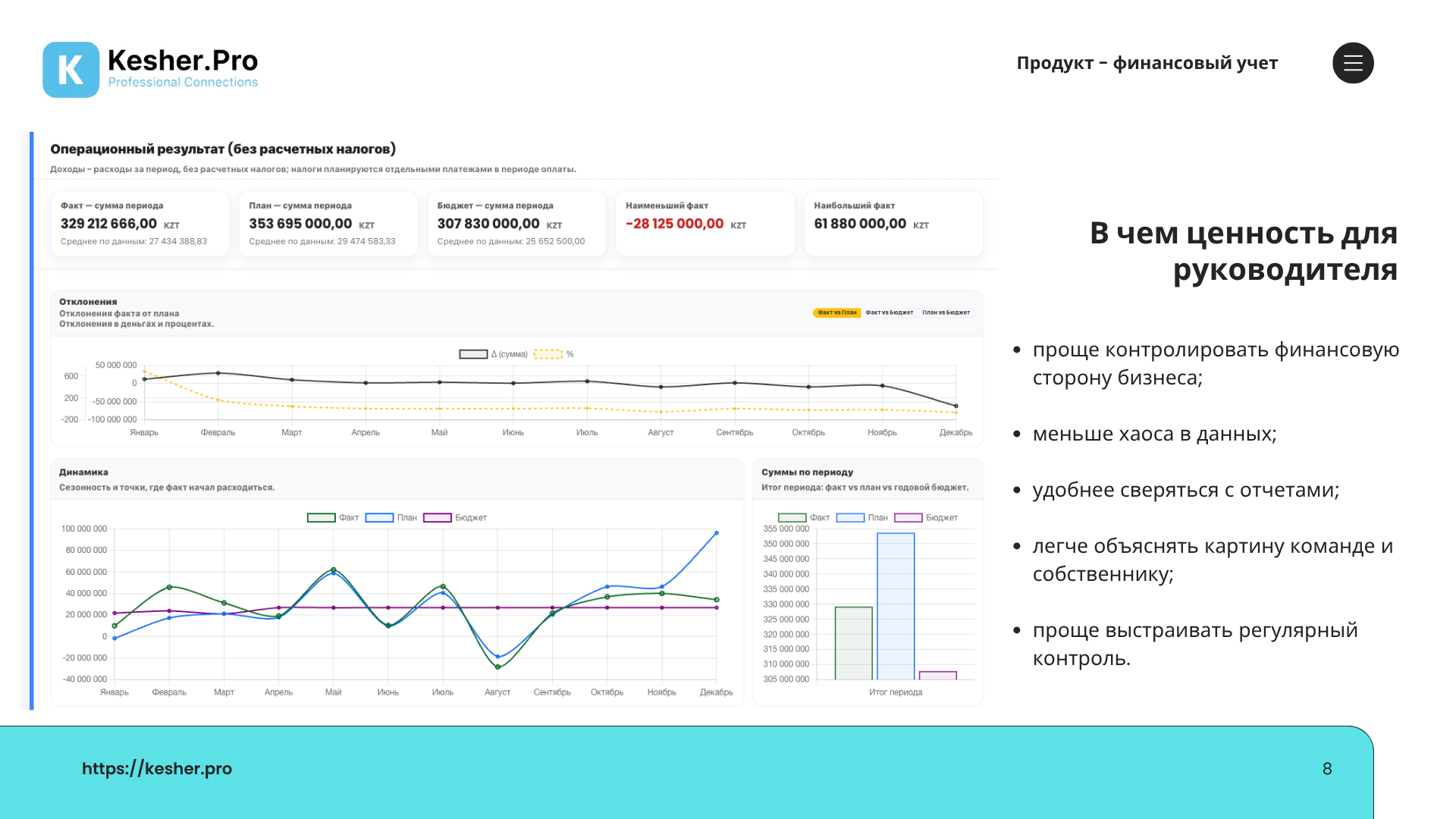
Task: Toggle Бюджет legend in Динамика chart
Action: tap(455, 518)
